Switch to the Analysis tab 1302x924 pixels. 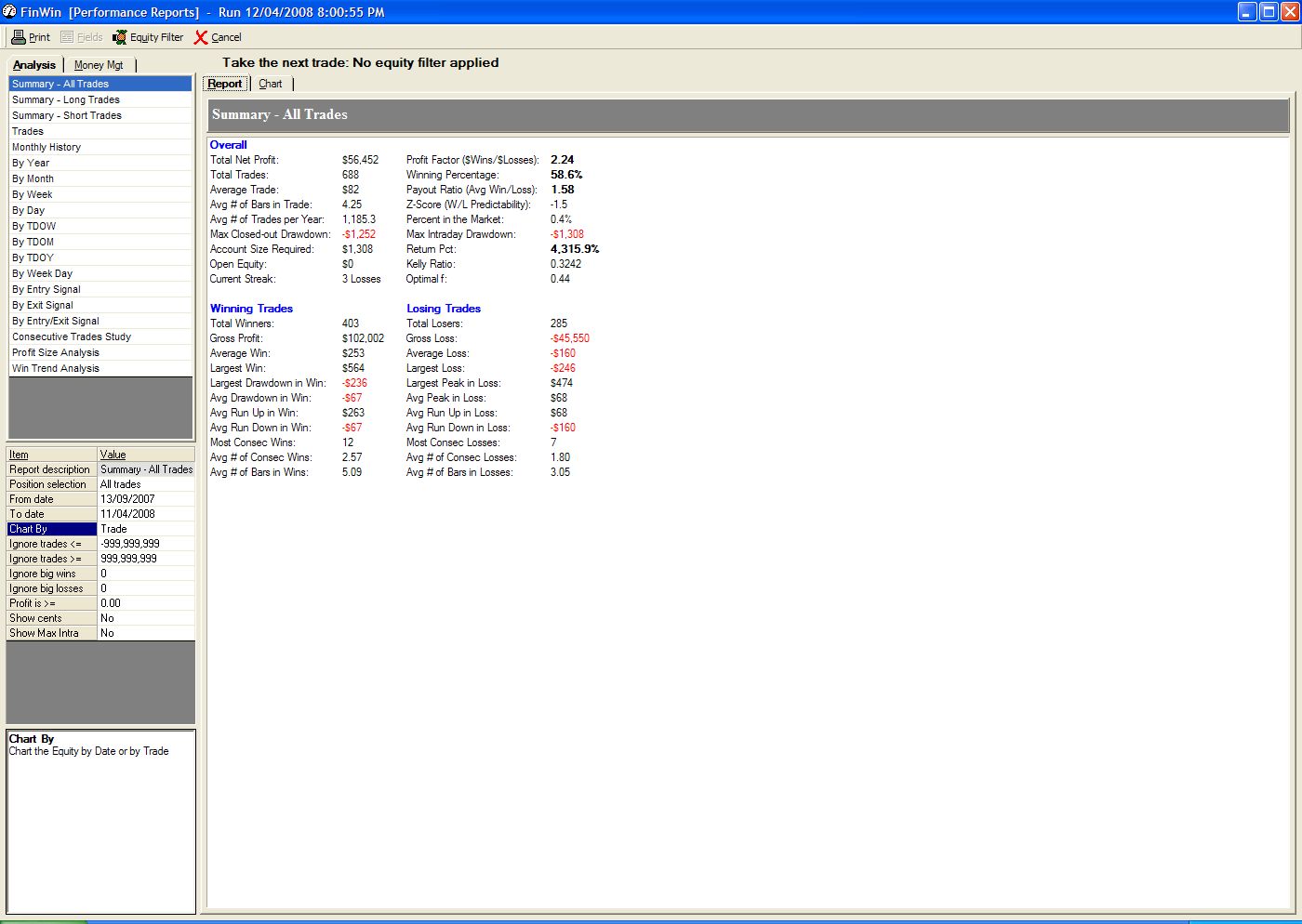click(34, 65)
